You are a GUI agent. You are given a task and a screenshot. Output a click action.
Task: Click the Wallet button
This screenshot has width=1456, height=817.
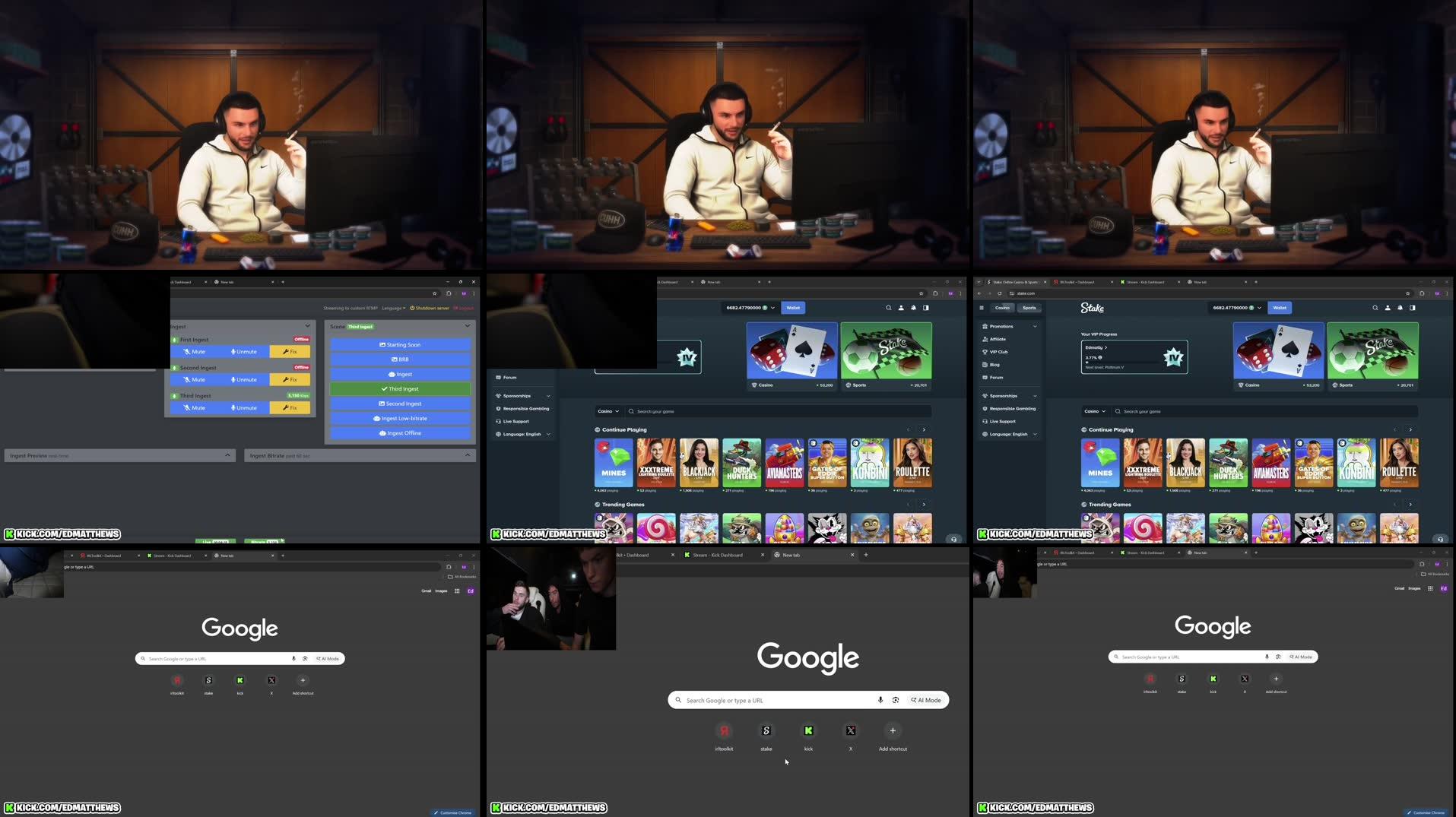coord(1280,308)
